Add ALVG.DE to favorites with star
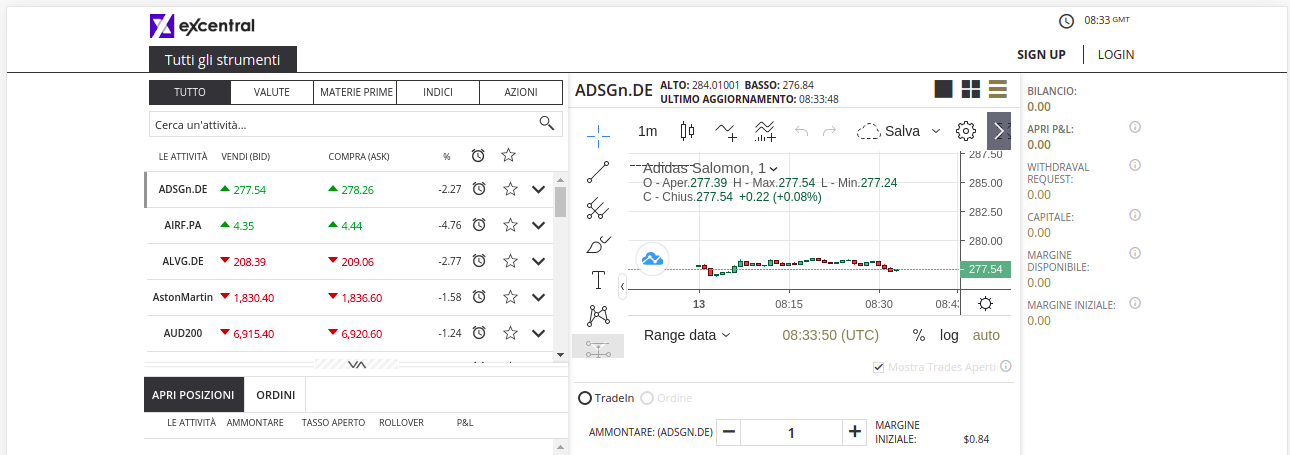Image resolution: width=1290 pixels, height=455 pixels. click(509, 261)
